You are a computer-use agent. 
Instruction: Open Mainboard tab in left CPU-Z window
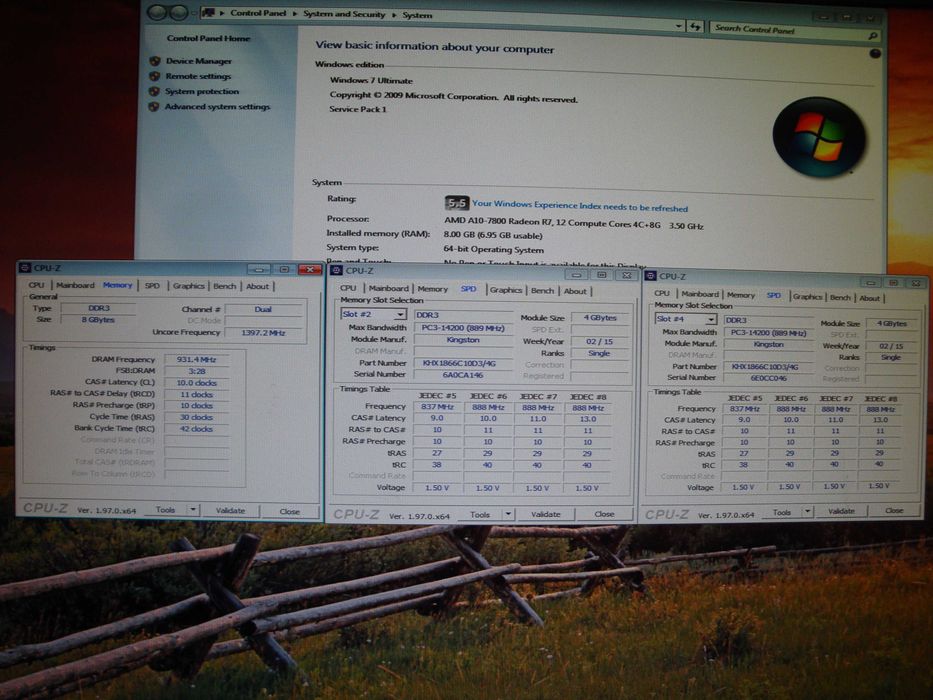pos(75,285)
